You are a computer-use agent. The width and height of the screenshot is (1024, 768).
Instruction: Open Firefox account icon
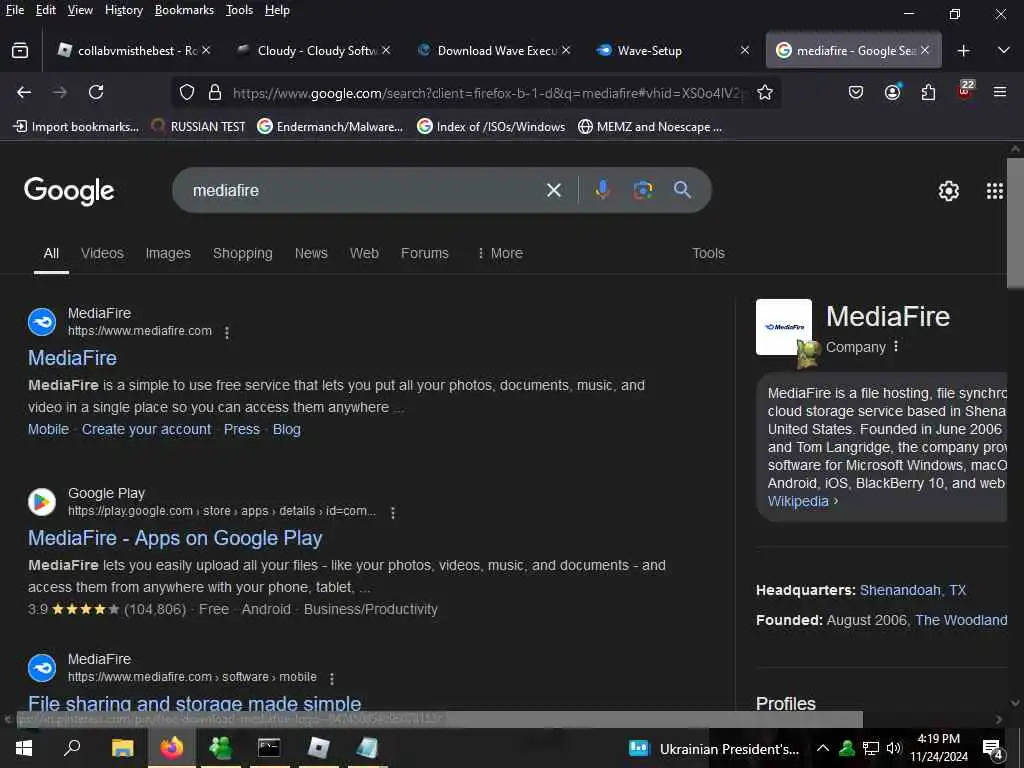pos(893,92)
